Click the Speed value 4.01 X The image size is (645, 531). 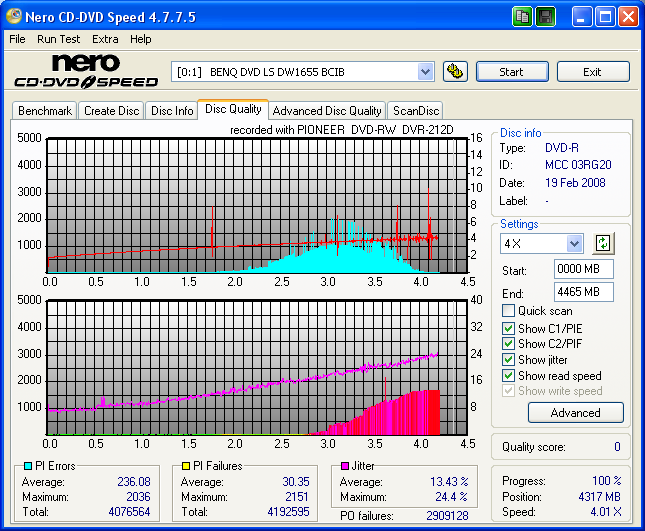coord(606,512)
